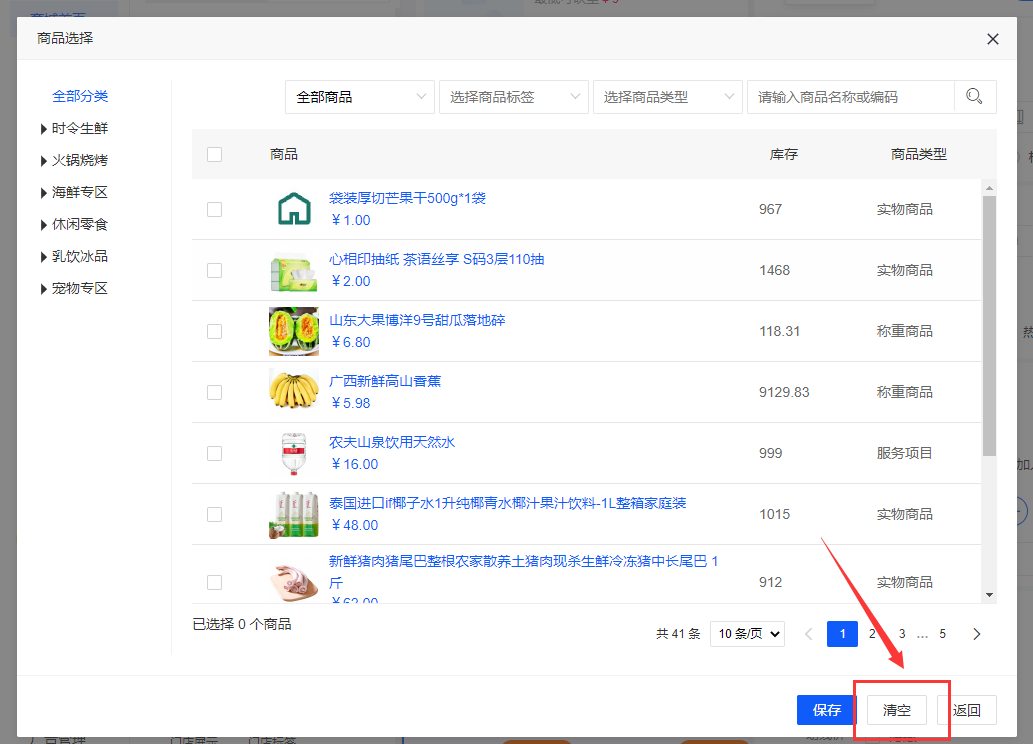Screen dimensions: 1033x744
Task: Check the 心相印抽纸 row checkbox
Action: click(x=214, y=270)
